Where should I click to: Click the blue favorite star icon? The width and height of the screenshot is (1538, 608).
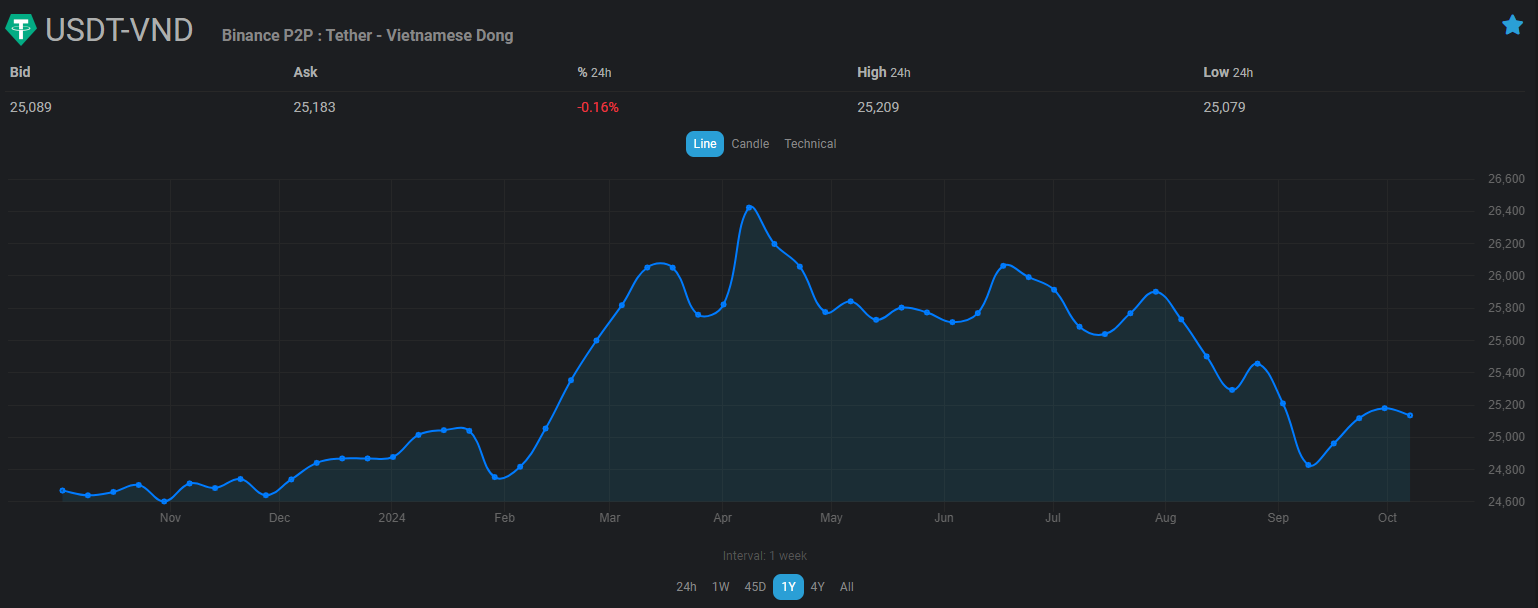1512,25
